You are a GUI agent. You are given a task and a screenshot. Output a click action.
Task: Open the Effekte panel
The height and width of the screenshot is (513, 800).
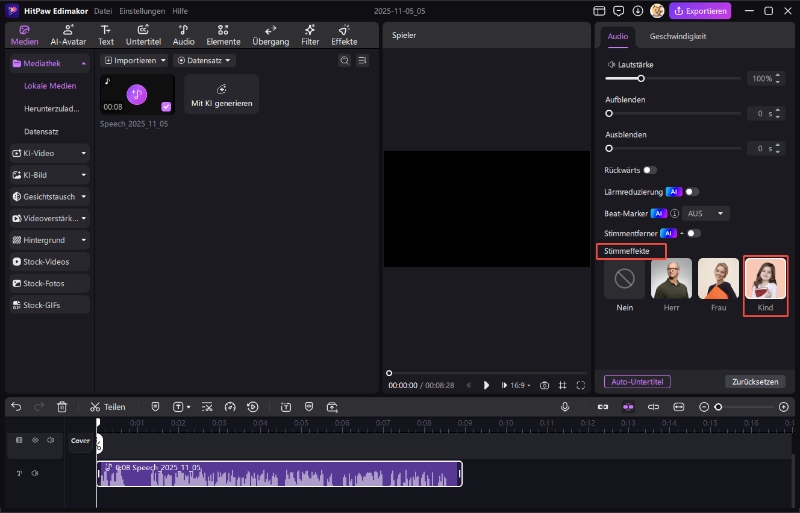[344, 35]
